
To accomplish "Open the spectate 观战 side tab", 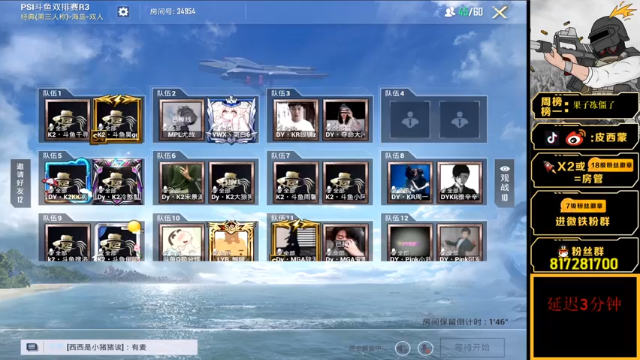I will (x=504, y=183).
